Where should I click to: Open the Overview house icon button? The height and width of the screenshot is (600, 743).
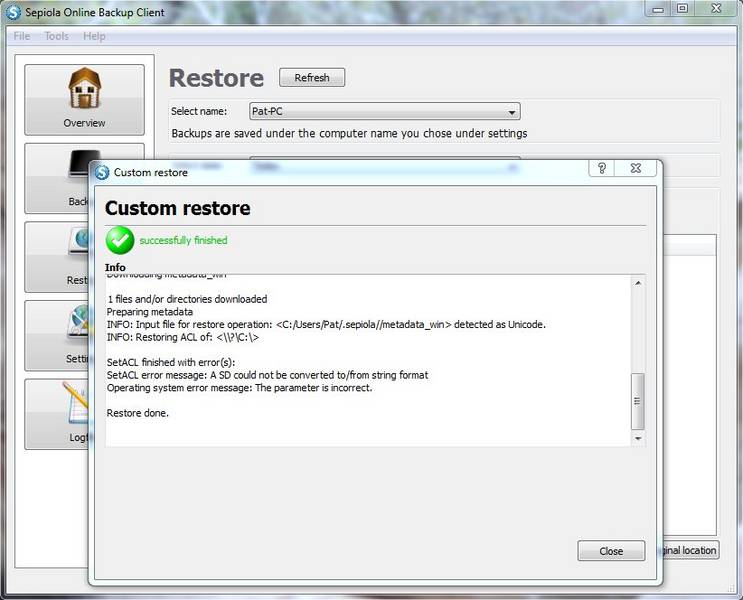[84, 100]
